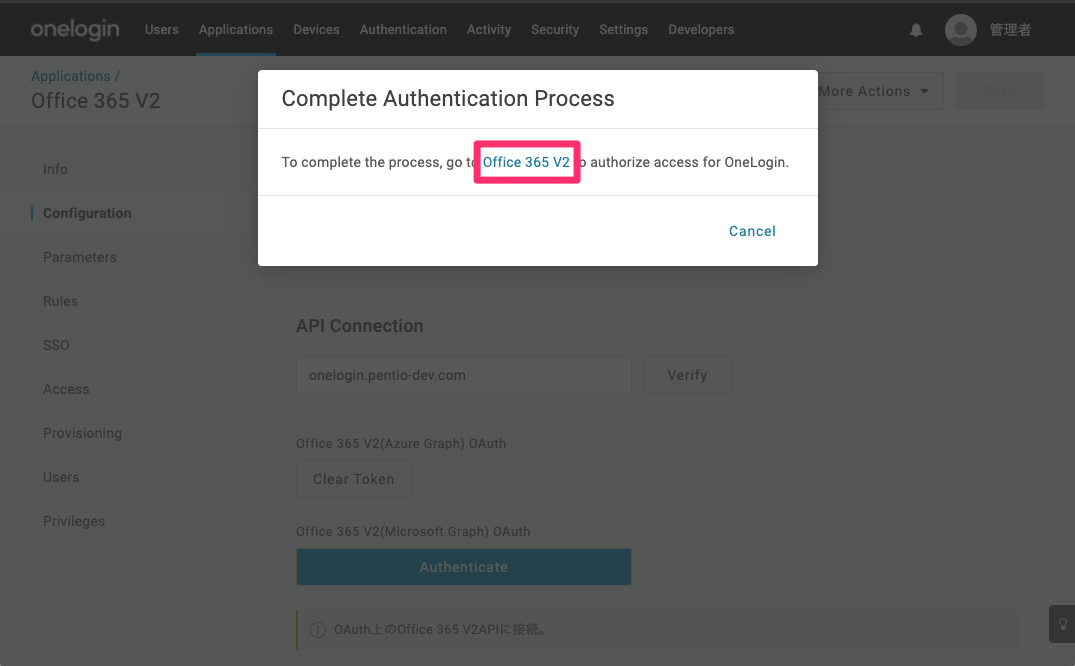
Task: Open the Users top menu
Action: (x=162, y=29)
